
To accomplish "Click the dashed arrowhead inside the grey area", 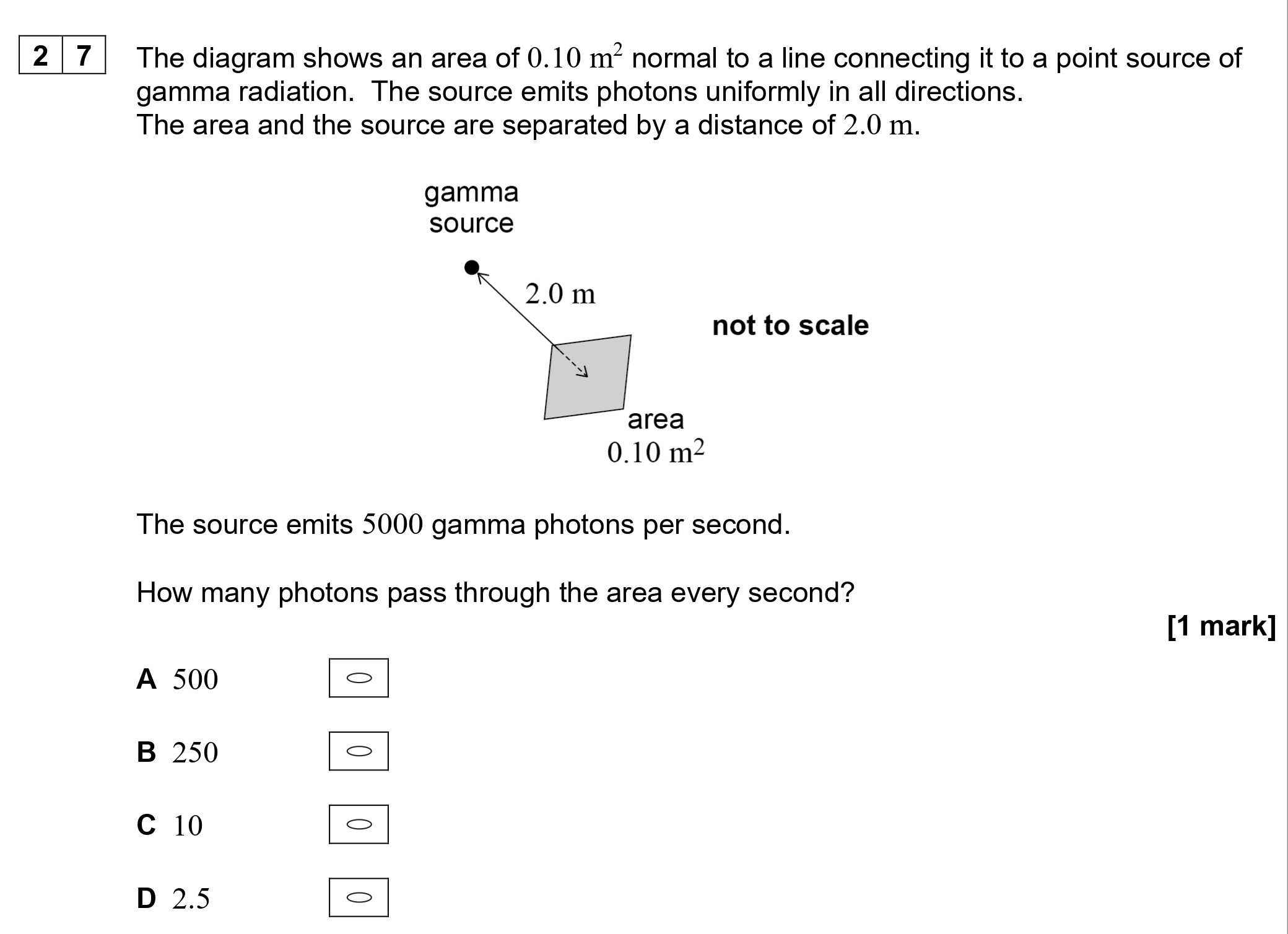I will point(581,372).
